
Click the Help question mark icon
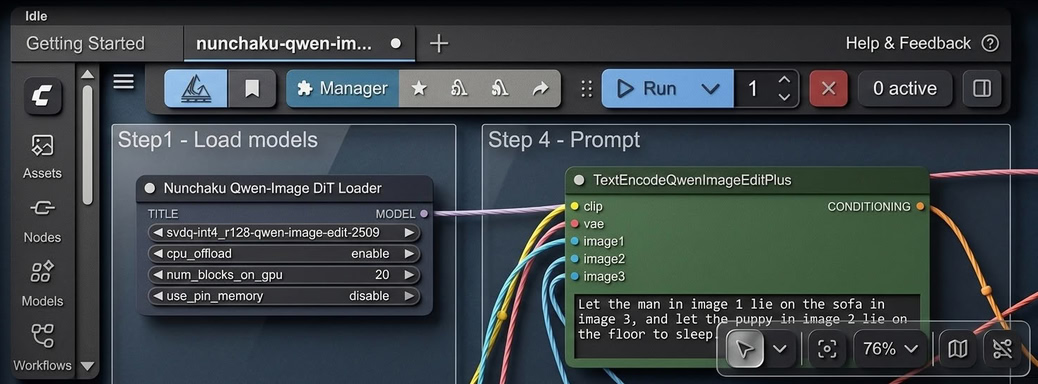point(990,44)
